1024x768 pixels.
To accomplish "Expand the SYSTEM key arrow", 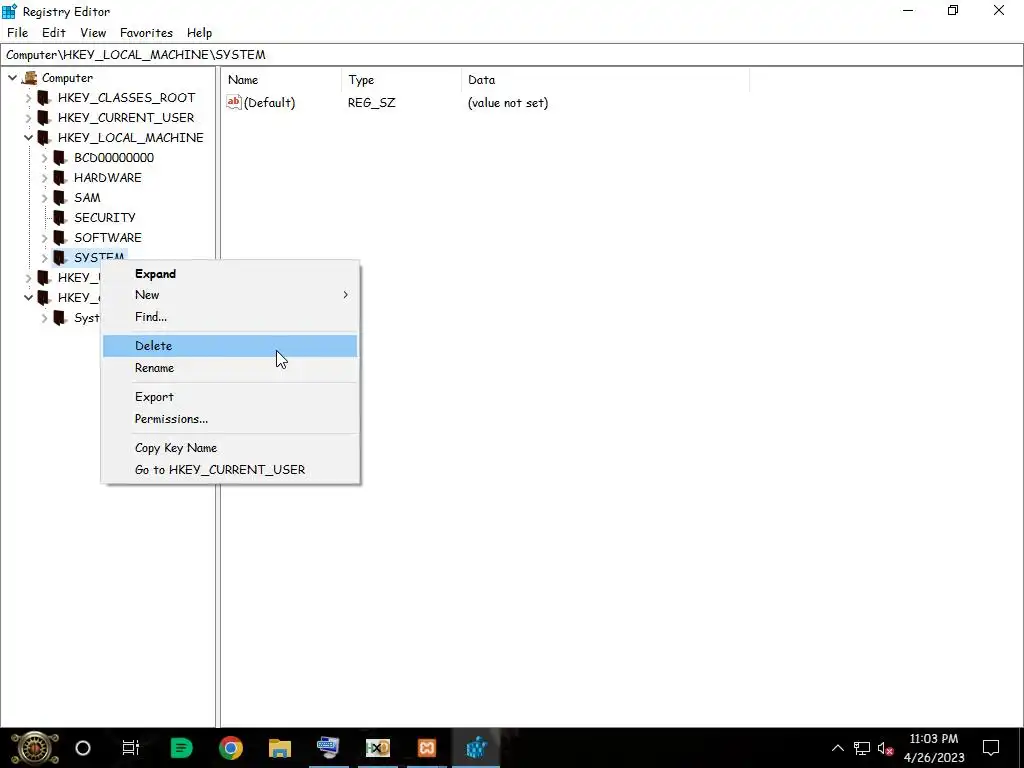I will 44,258.
